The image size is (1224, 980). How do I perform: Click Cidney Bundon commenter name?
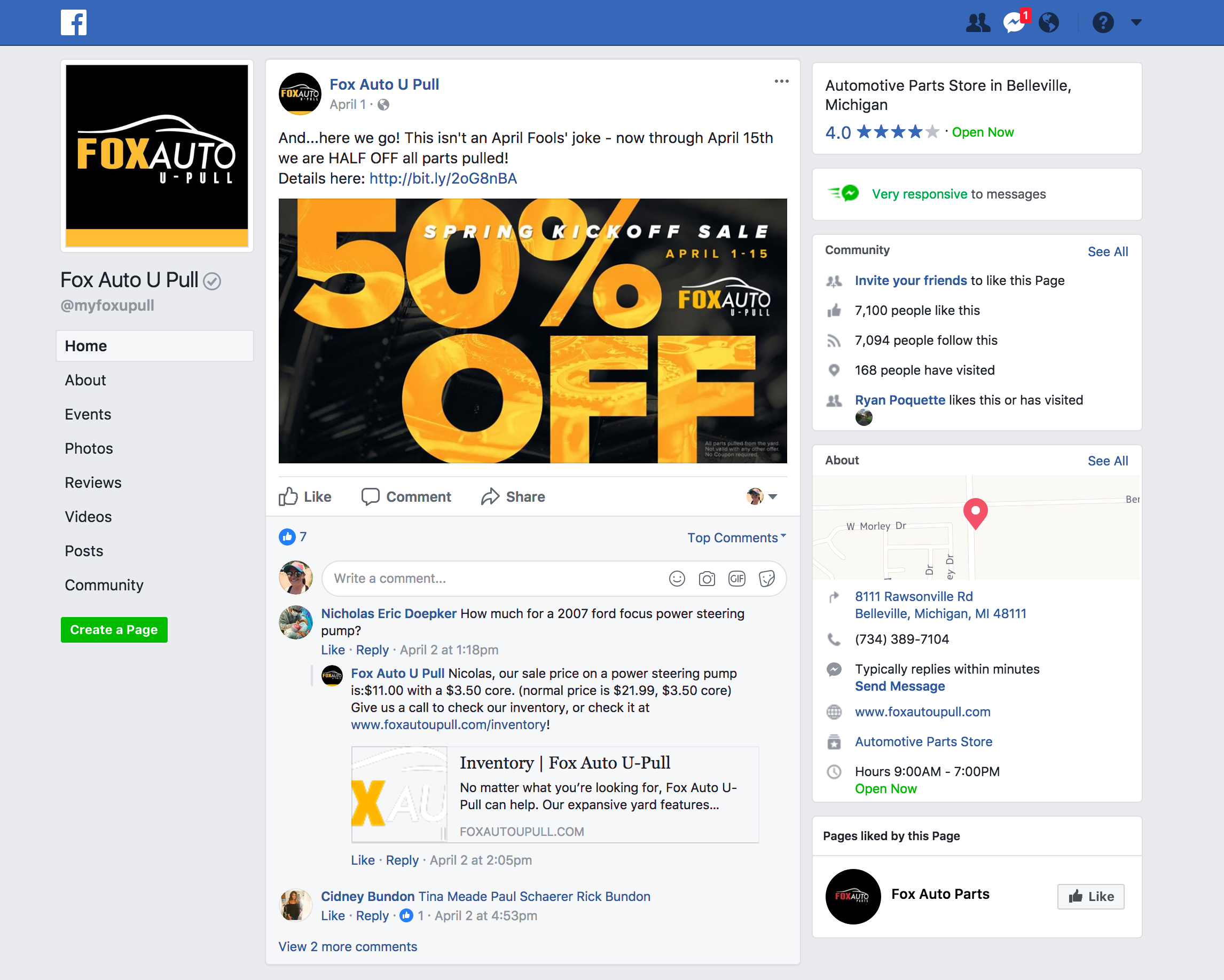coord(368,897)
